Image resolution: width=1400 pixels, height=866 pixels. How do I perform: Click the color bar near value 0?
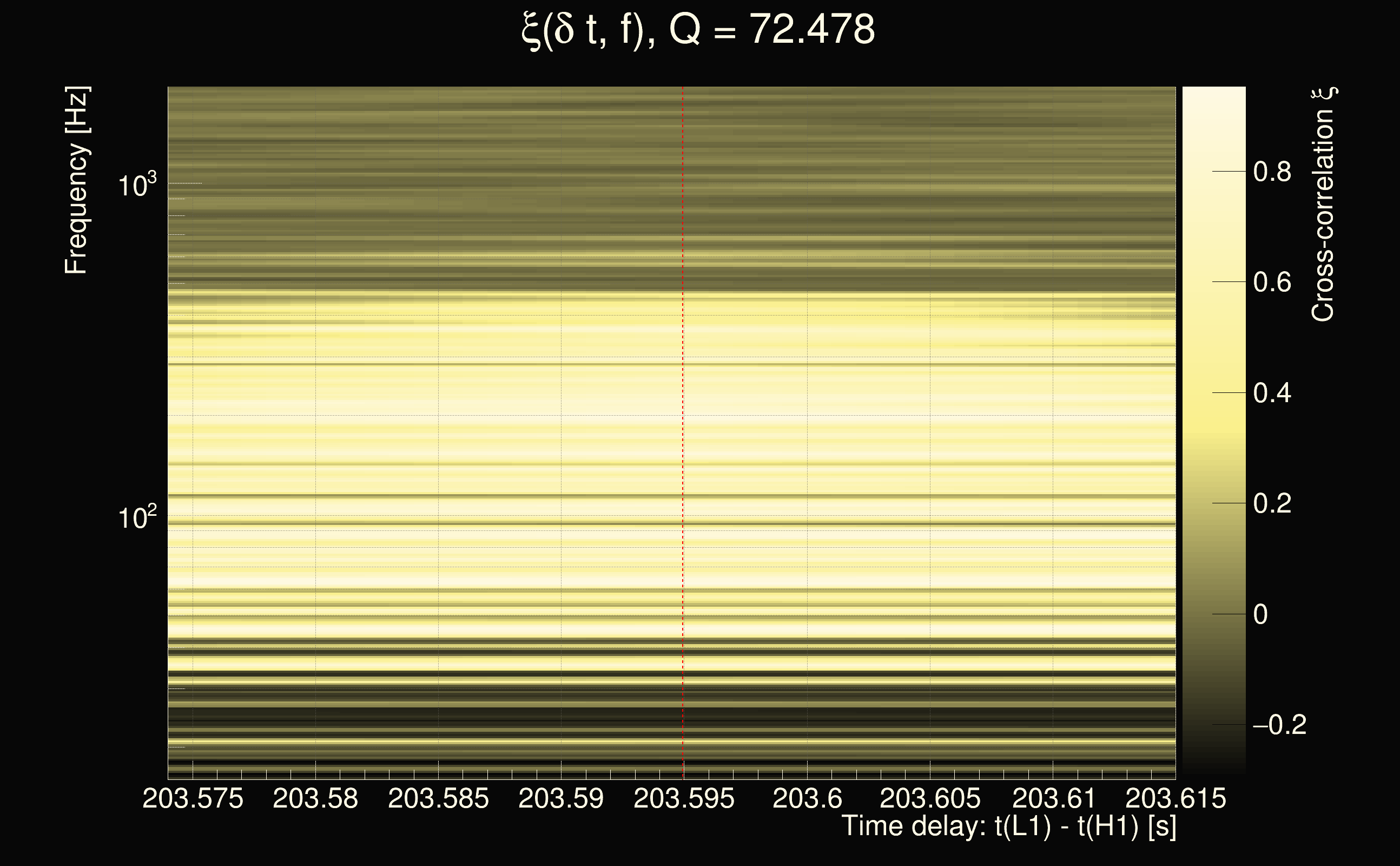1213,614
